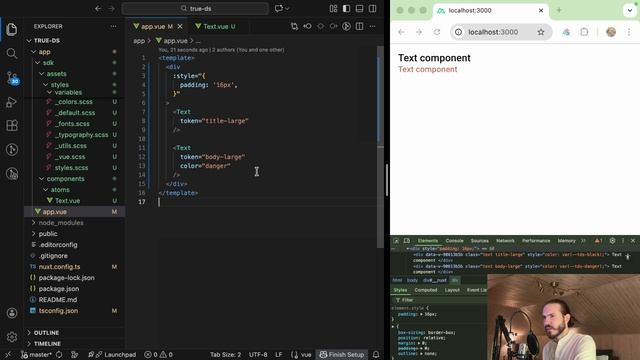
Task: Open nuxt.config.ts file
Action: pyautogui.click(x=59, y=267)
